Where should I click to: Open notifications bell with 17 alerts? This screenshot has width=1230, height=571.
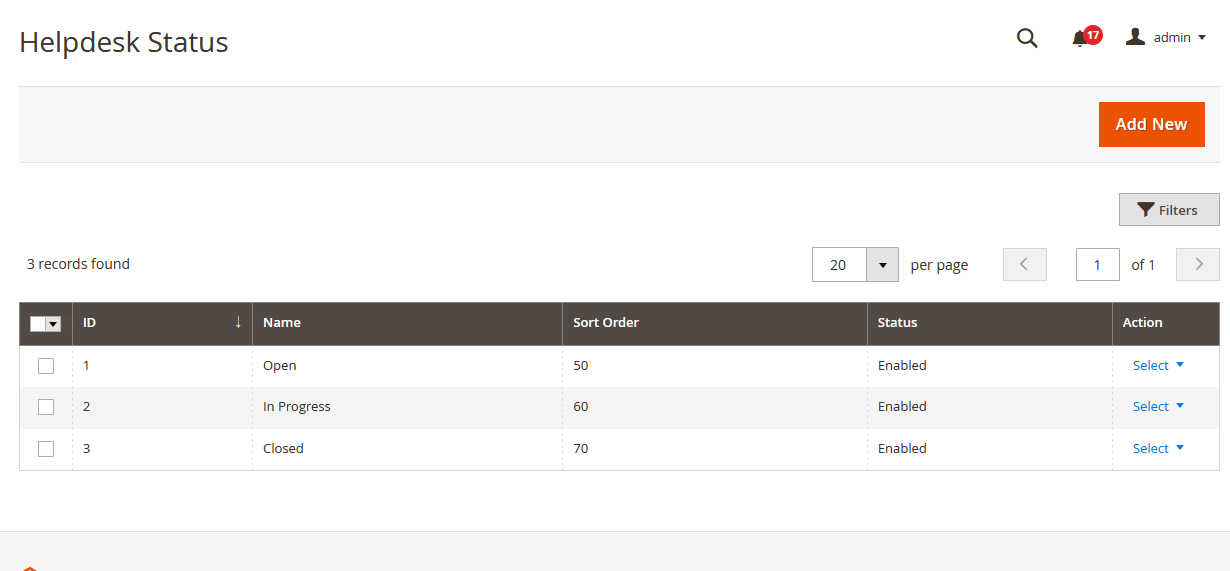click(1080, 38)
